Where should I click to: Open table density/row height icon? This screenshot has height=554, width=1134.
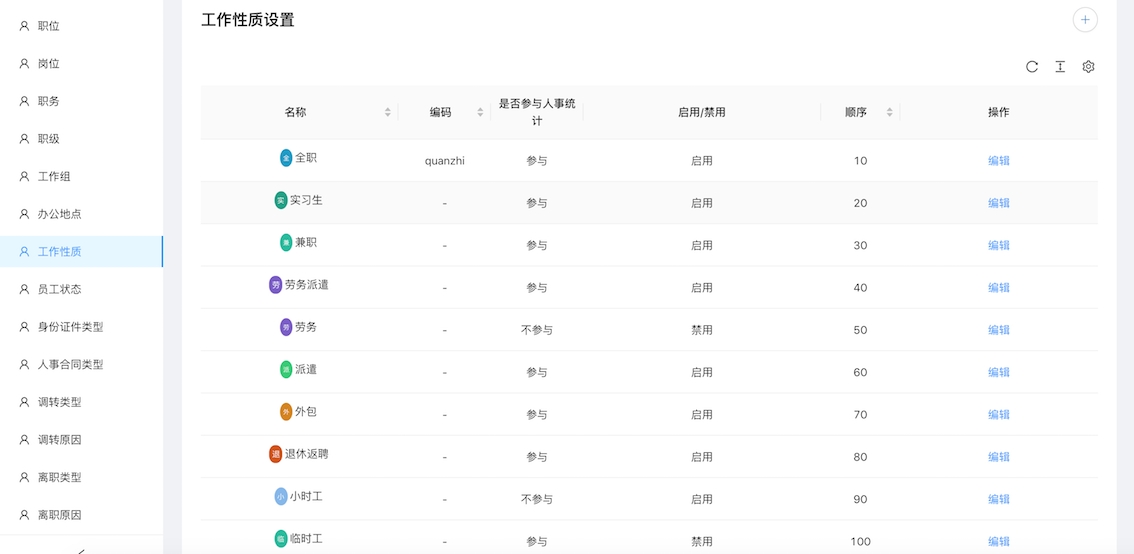[x=1060, y=67]
